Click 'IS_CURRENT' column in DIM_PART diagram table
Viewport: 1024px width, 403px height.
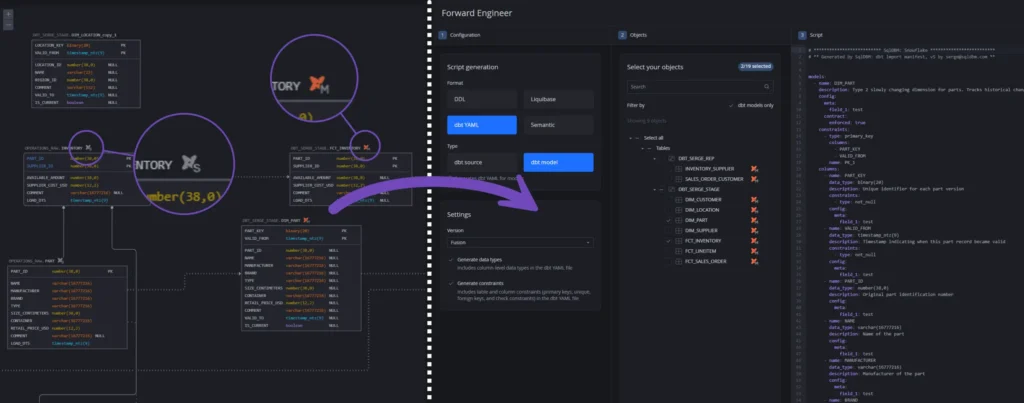coord(258,324)
